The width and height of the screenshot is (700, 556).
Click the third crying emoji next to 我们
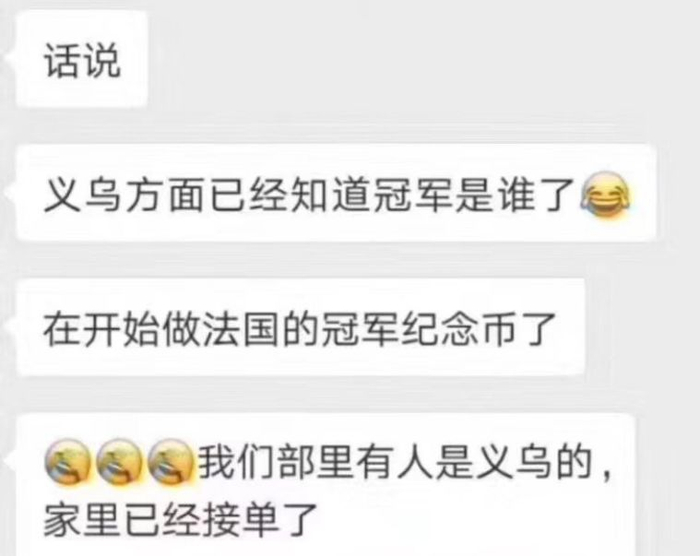[x=171, y=462]
